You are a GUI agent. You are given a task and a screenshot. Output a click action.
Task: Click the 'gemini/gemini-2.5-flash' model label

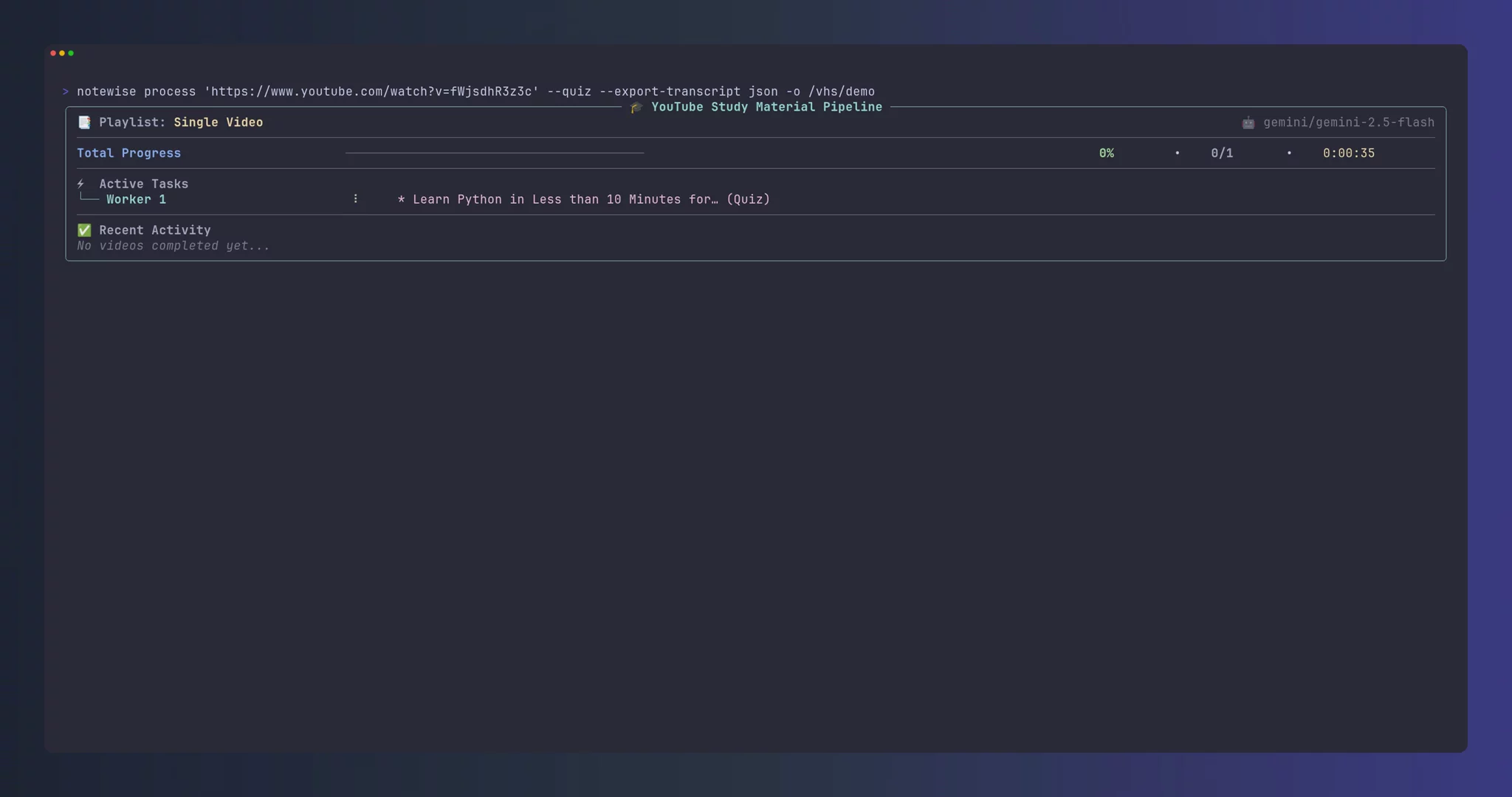click(1349, 123)
